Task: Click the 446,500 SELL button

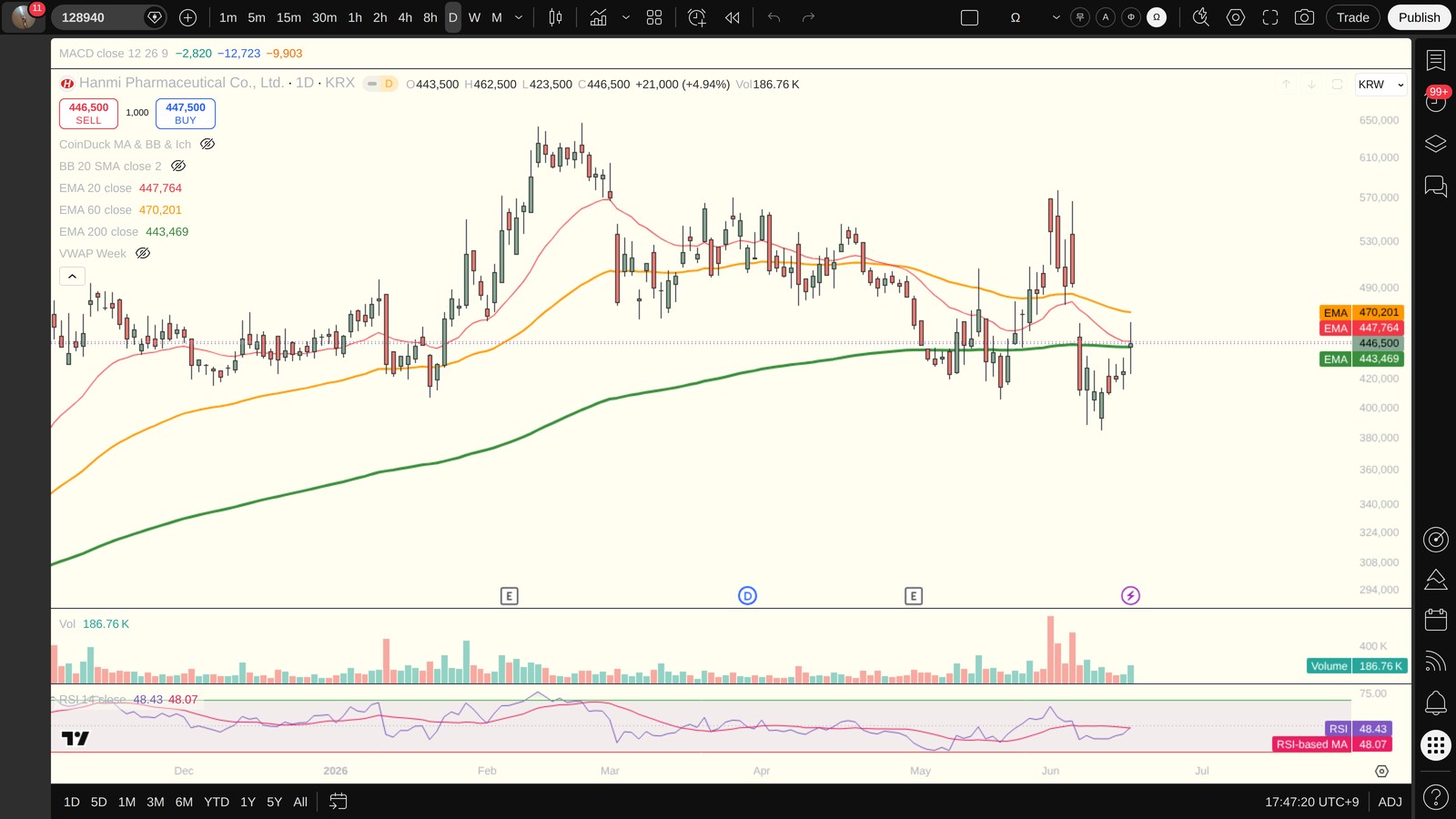Action: [x=88, y=114]
